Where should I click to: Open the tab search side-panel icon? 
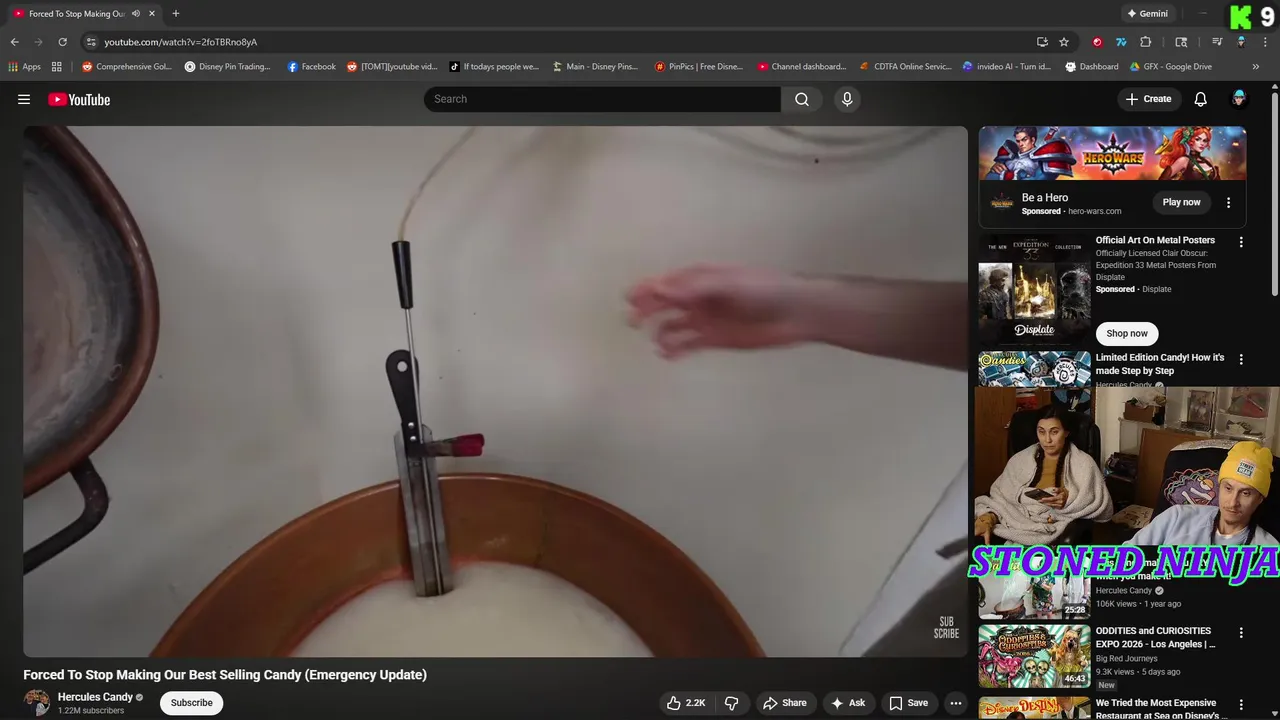1181,42
